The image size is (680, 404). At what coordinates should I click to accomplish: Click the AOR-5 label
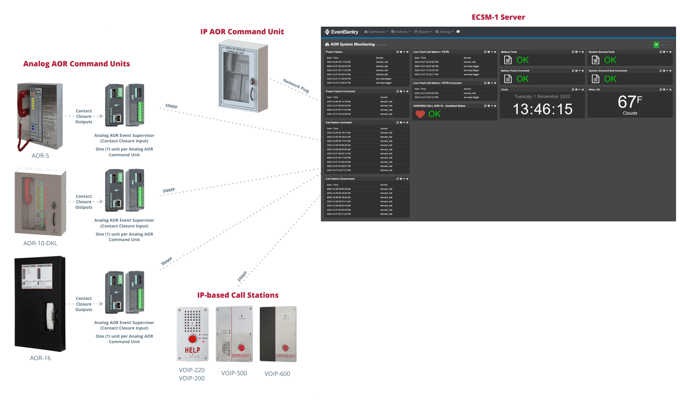point(40,156)
